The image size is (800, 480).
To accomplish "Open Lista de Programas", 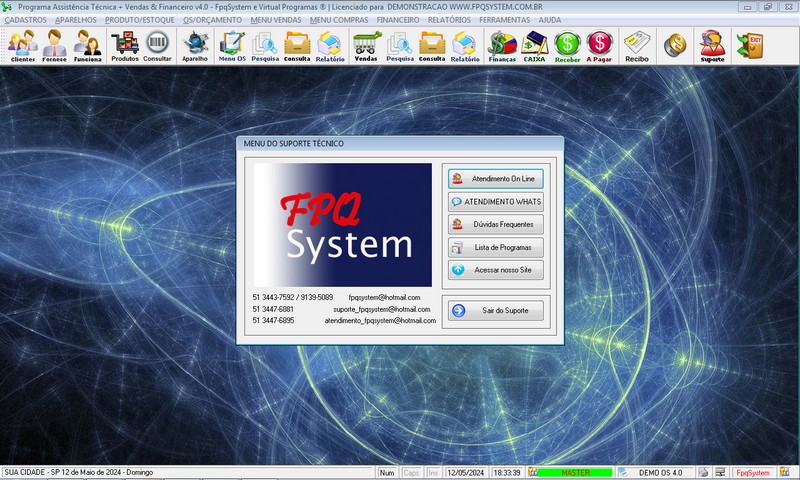I will (495, 247).
